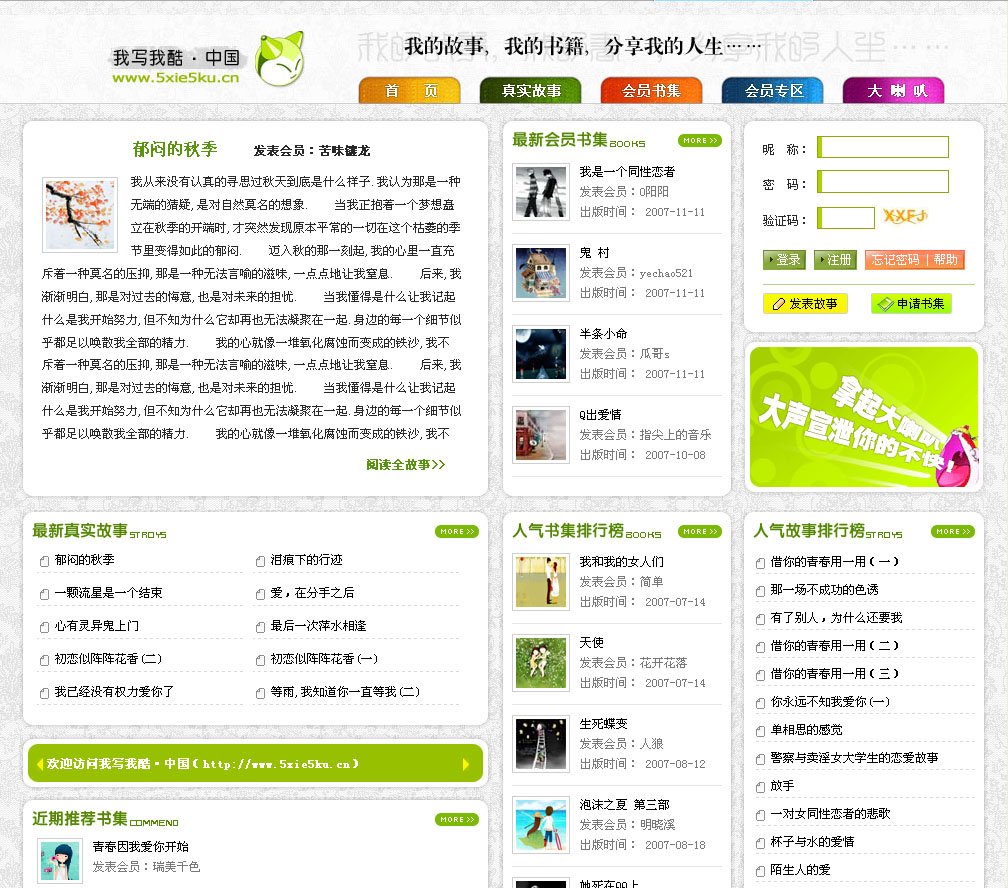The image size is (1008, 888).
Task: Focus the 昵称 nickname input field
Action: click(x=883, y=147)
